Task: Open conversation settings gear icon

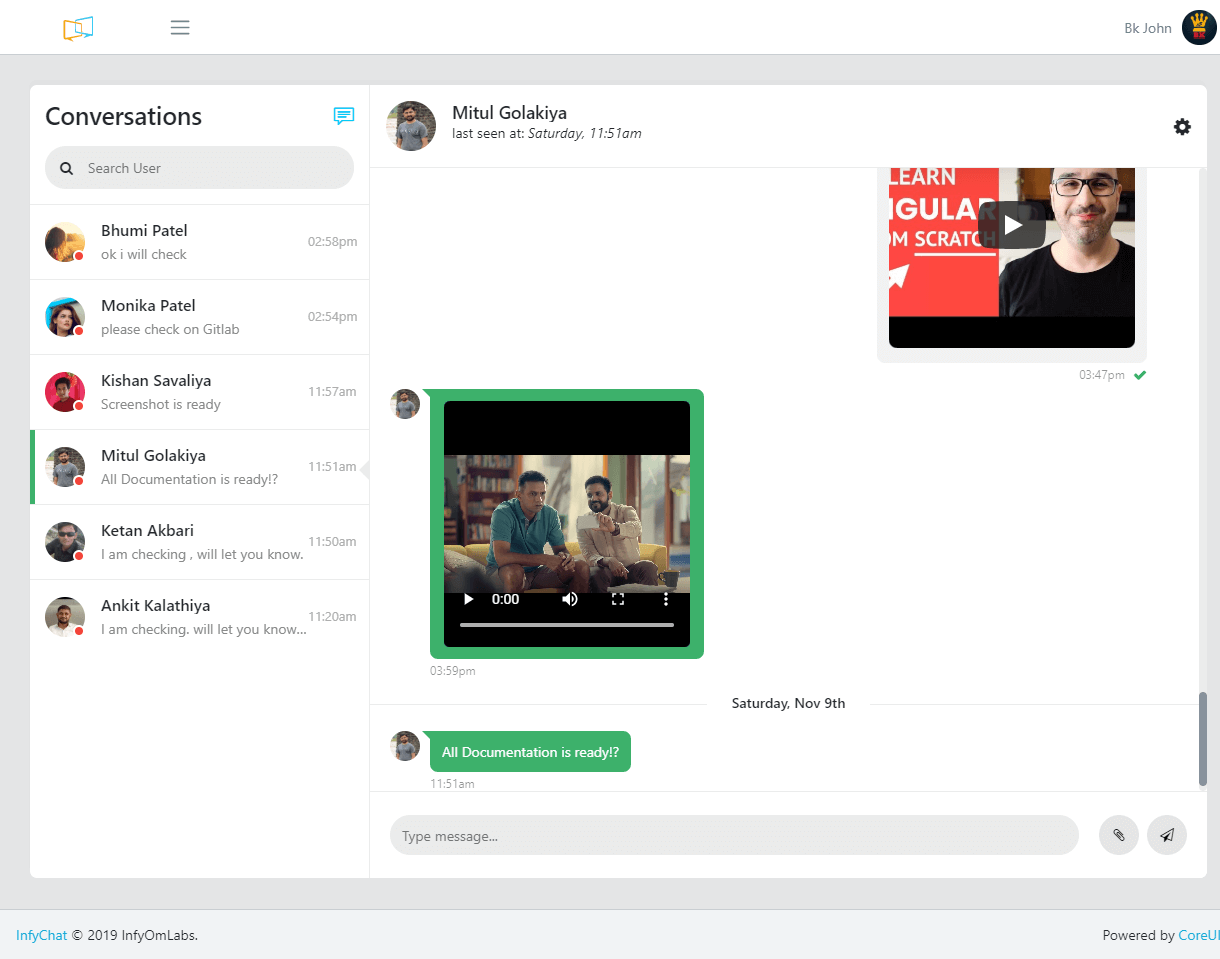Action: click(1182, 127)
